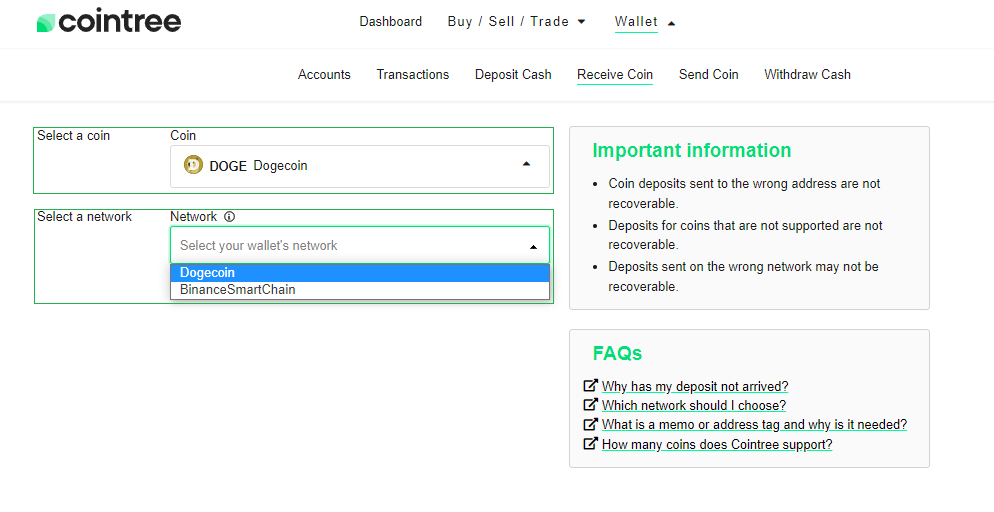Screen dimensions: 994x512
Task: Click the Dogecoin coin icon
Action: (193, 165)
